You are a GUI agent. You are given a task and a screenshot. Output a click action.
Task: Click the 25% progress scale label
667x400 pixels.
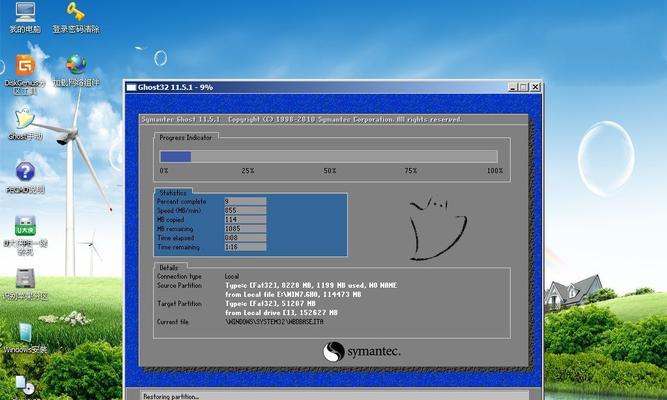click(x=248, y=171)
